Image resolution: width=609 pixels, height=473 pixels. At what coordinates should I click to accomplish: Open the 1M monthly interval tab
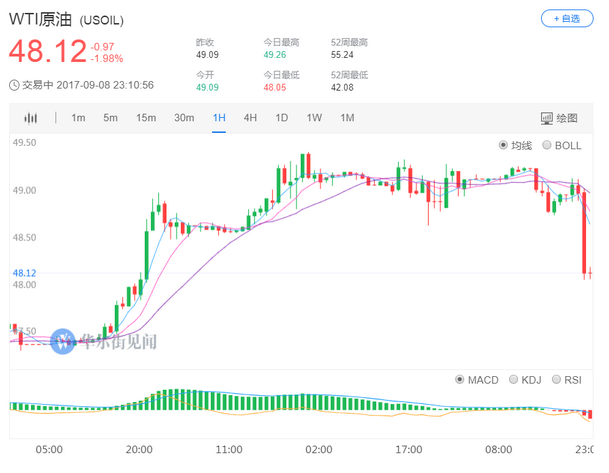pos(347,118)
